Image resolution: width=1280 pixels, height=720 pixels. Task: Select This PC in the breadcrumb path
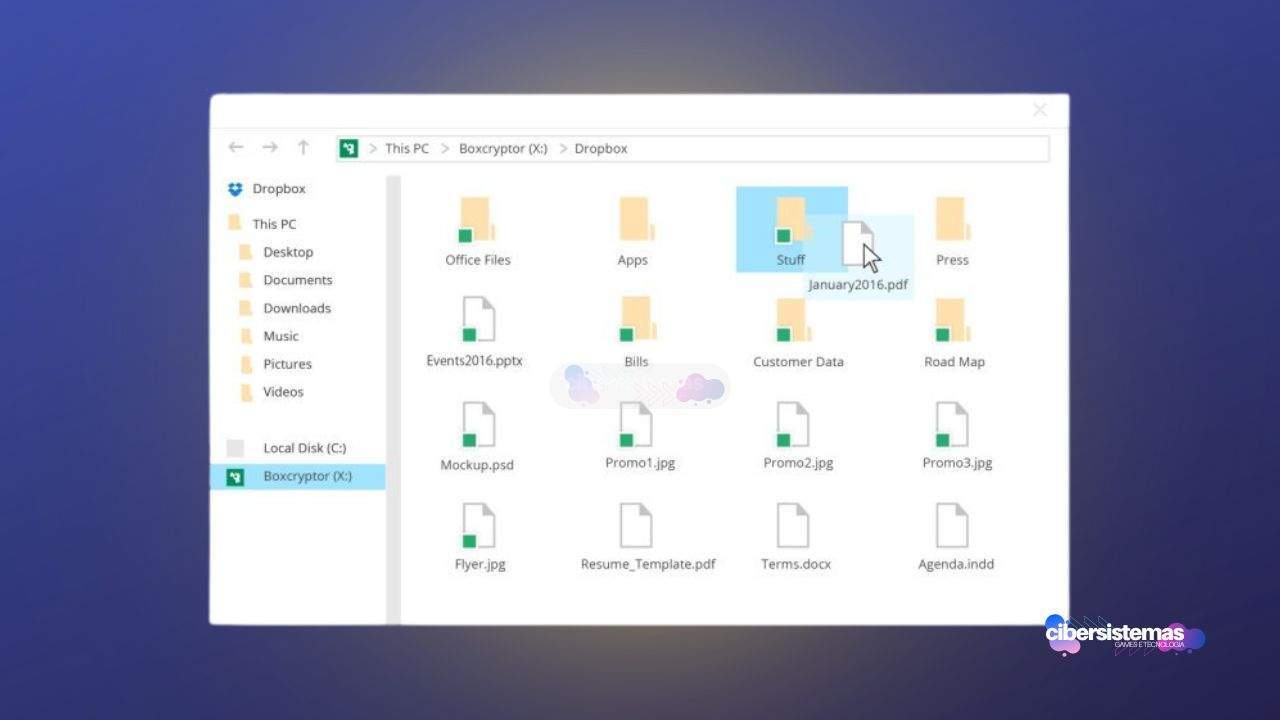click(407, 148)
